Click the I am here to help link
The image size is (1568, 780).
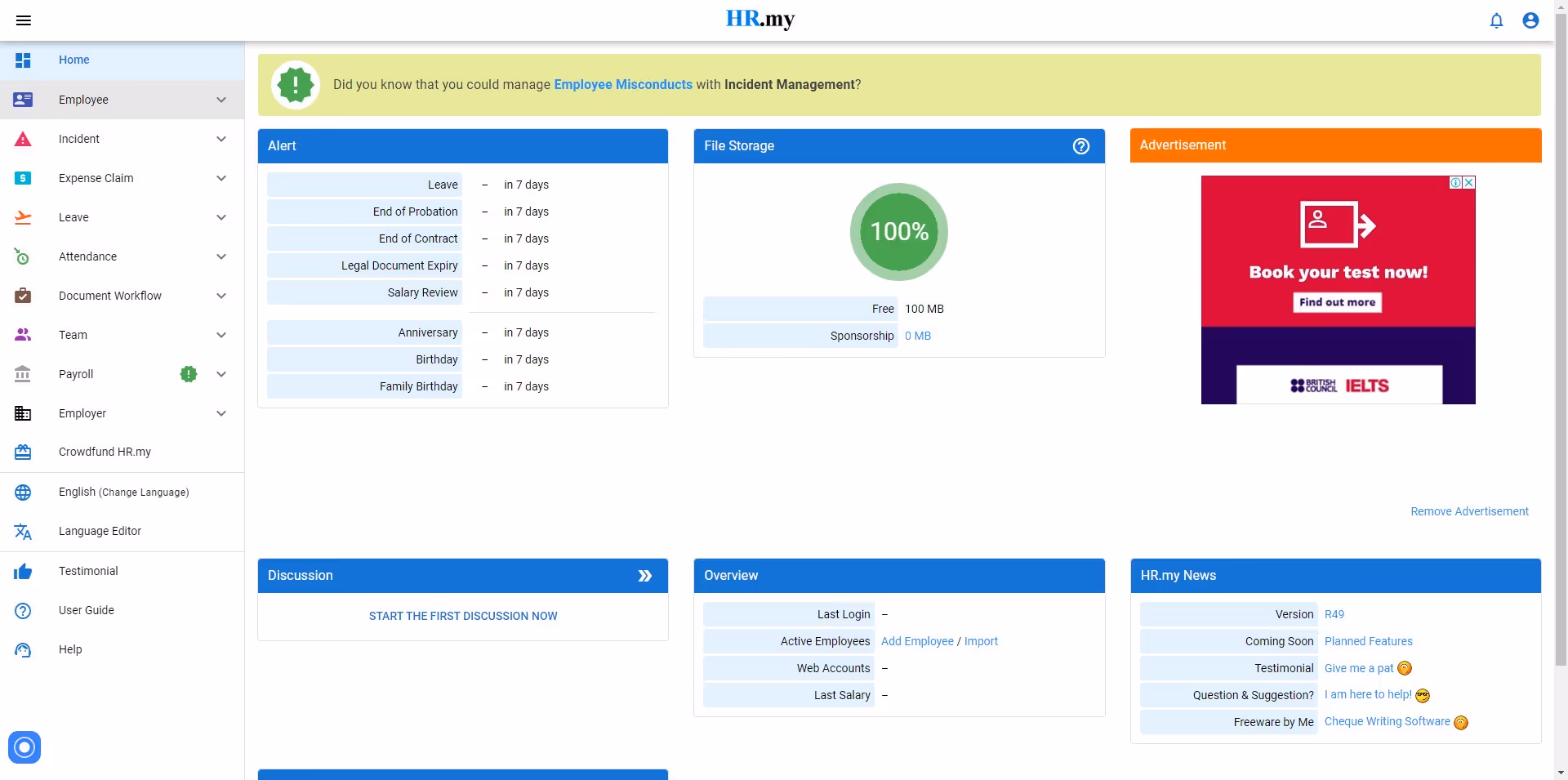pyautogui.click(x=1368, y=694)
